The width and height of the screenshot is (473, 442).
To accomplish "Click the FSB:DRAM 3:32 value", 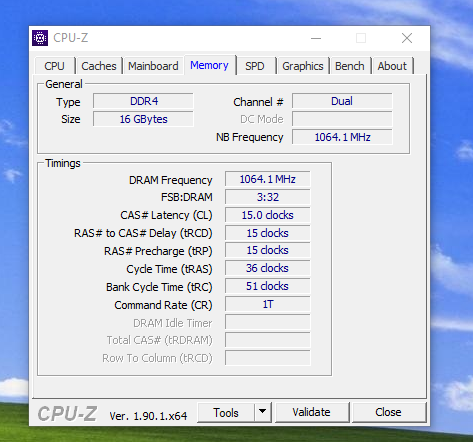I will click(x=268, y=197).
